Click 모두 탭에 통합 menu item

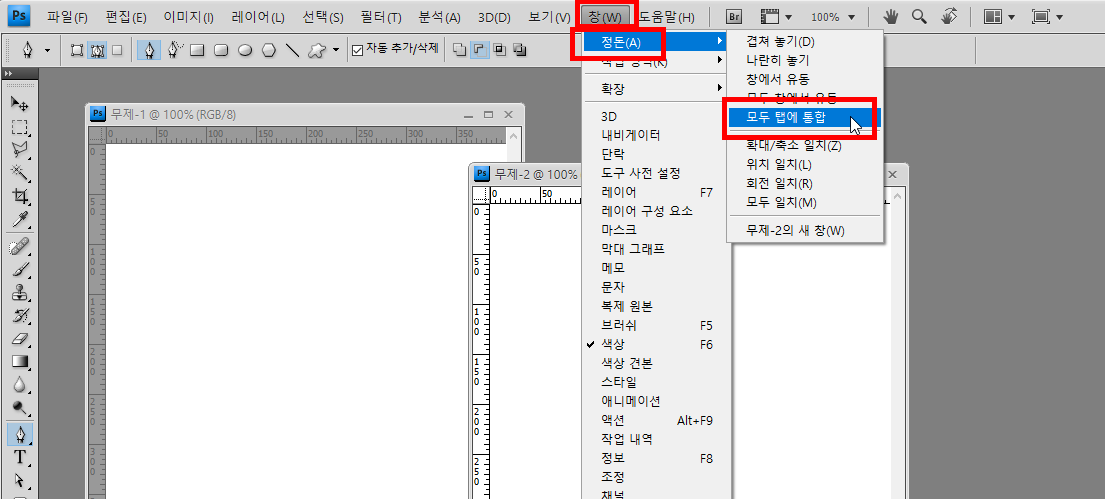click(785, 118)
